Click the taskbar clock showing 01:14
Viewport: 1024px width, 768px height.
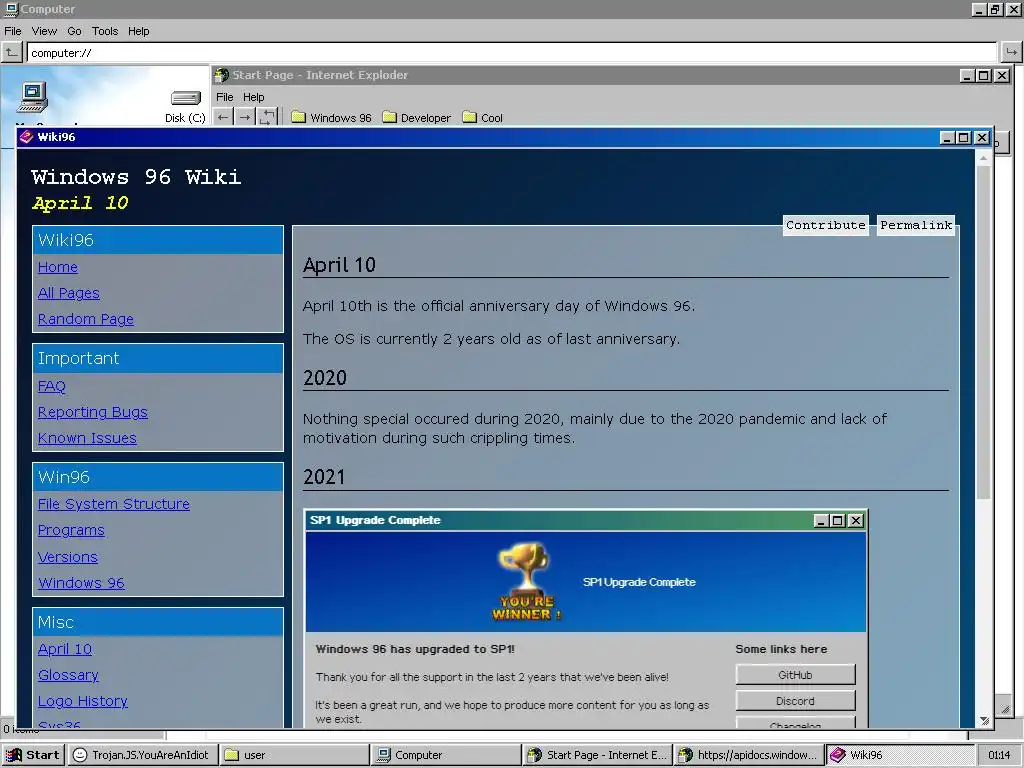coord(999,755)
